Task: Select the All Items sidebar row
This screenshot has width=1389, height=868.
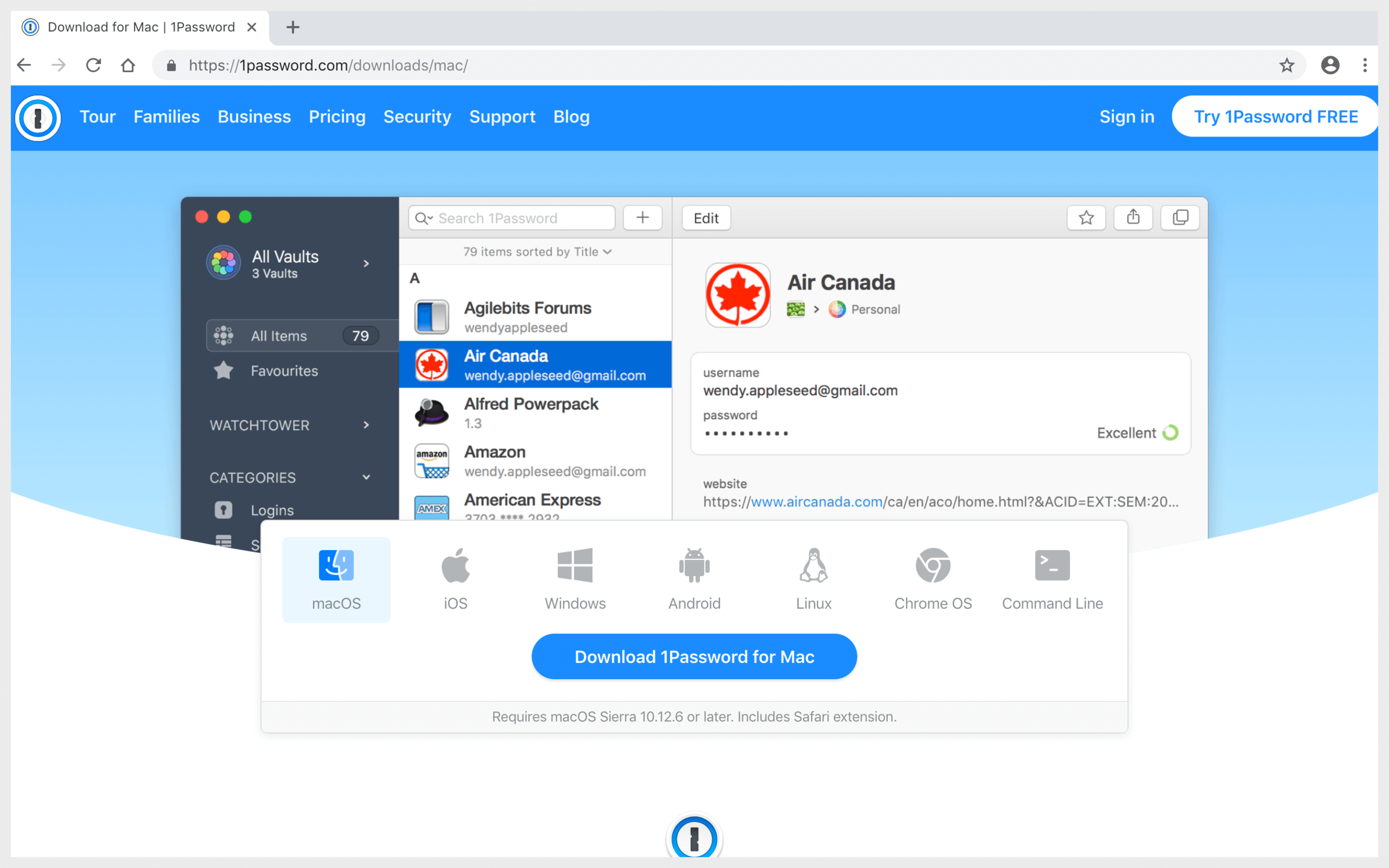Action: [x=303, y=336]
